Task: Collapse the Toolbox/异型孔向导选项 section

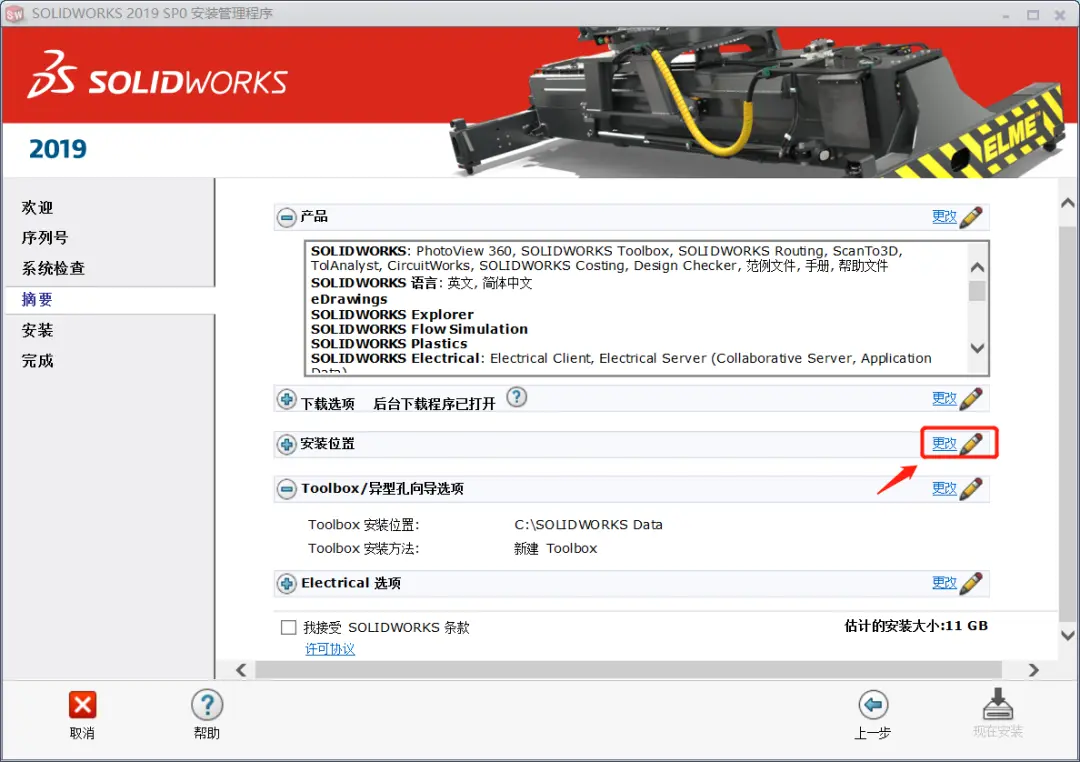Action: [287, 489]
